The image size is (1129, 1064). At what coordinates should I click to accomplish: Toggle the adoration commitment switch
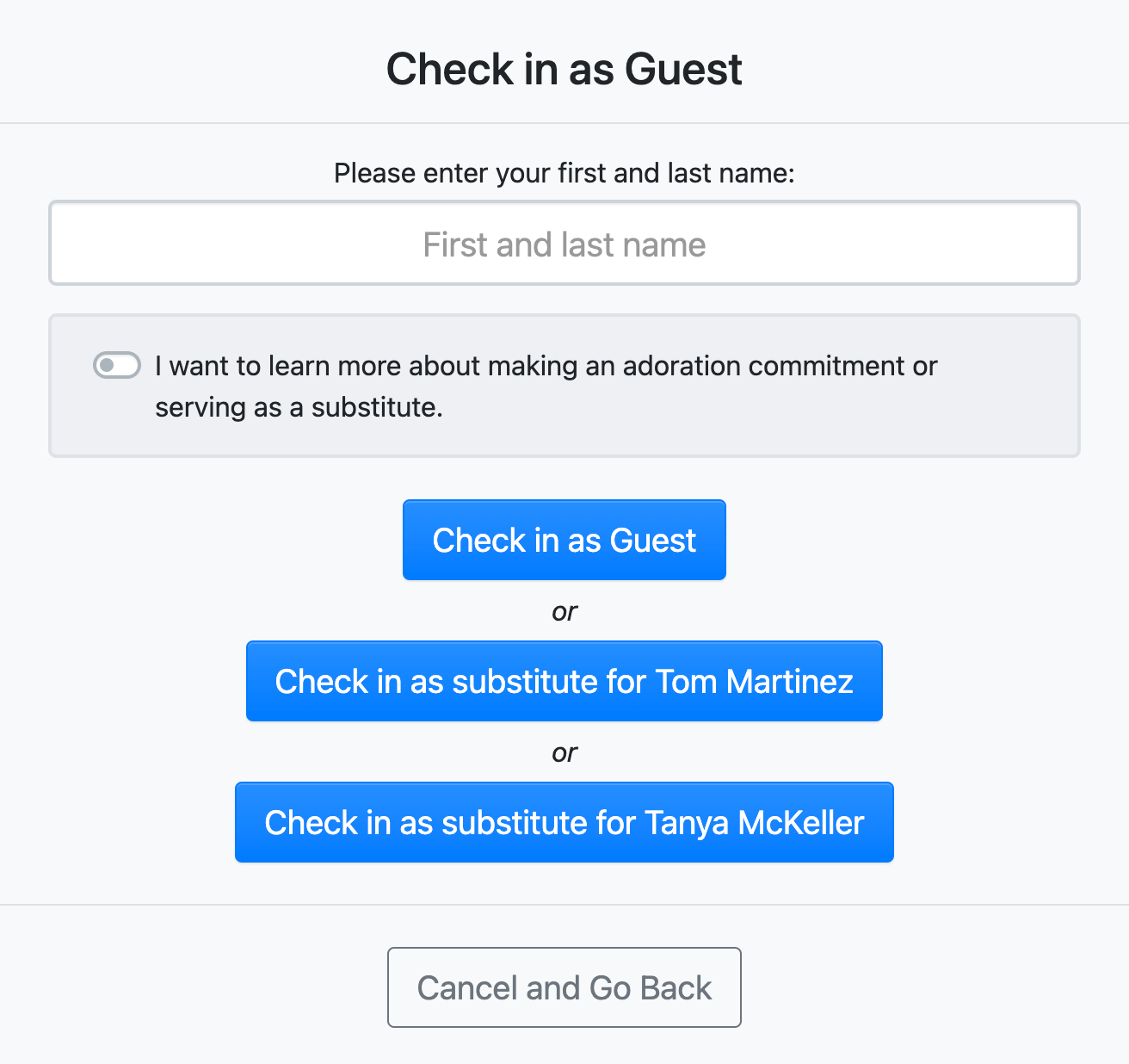tap(117, 365)
